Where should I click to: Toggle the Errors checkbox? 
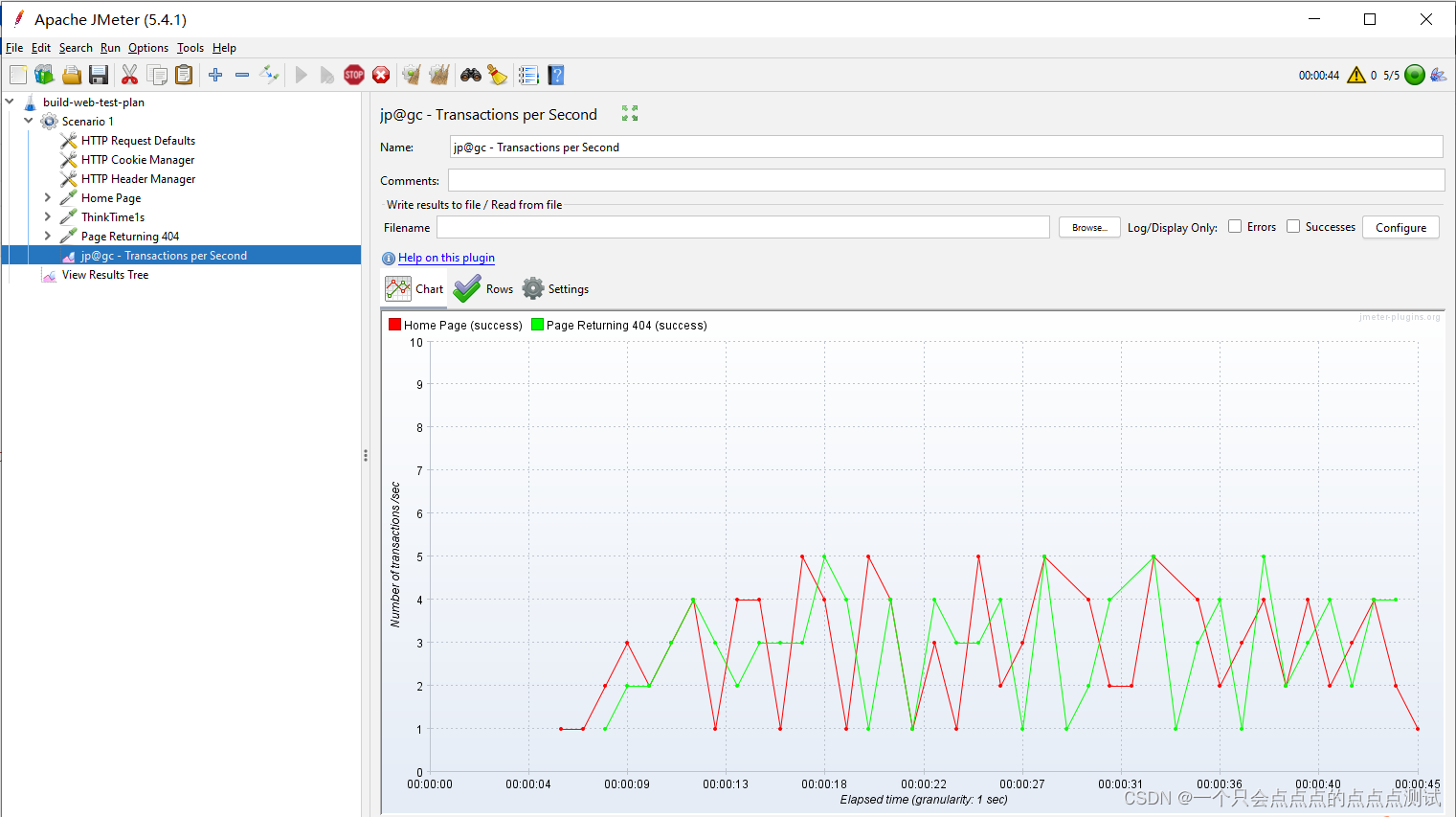(x=1235, y=226)
